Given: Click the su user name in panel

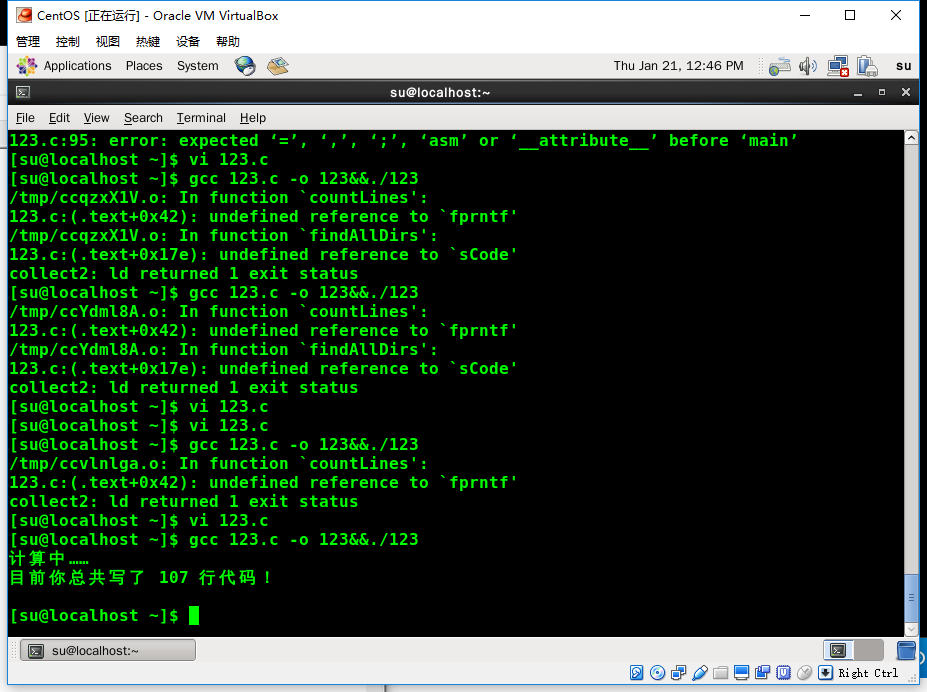Looking at the screenshot, I should [903, 66].
